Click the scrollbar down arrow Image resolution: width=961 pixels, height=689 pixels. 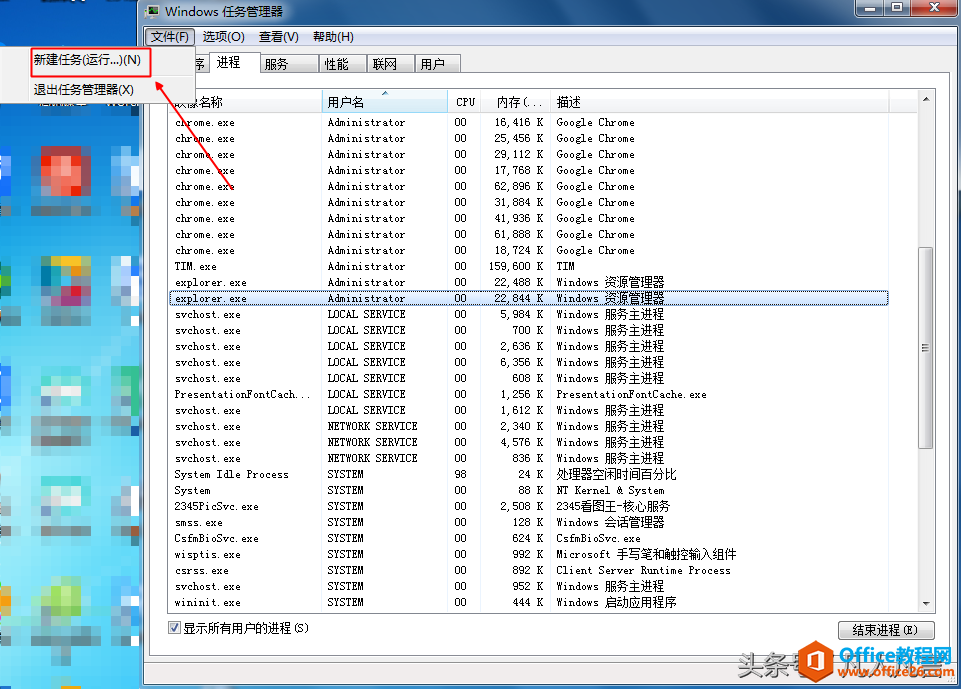[925, 603]
